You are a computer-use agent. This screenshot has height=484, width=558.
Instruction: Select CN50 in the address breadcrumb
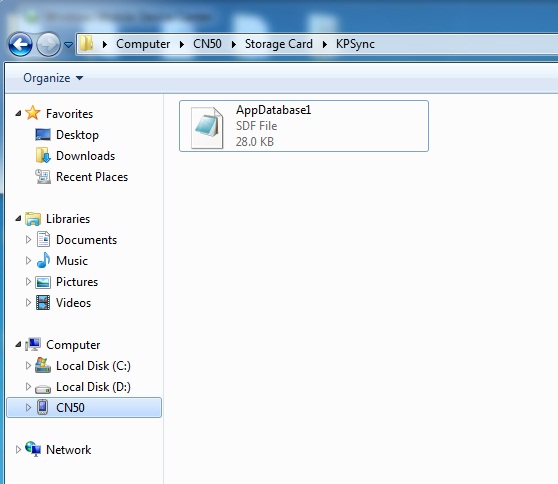coord(207,44)
